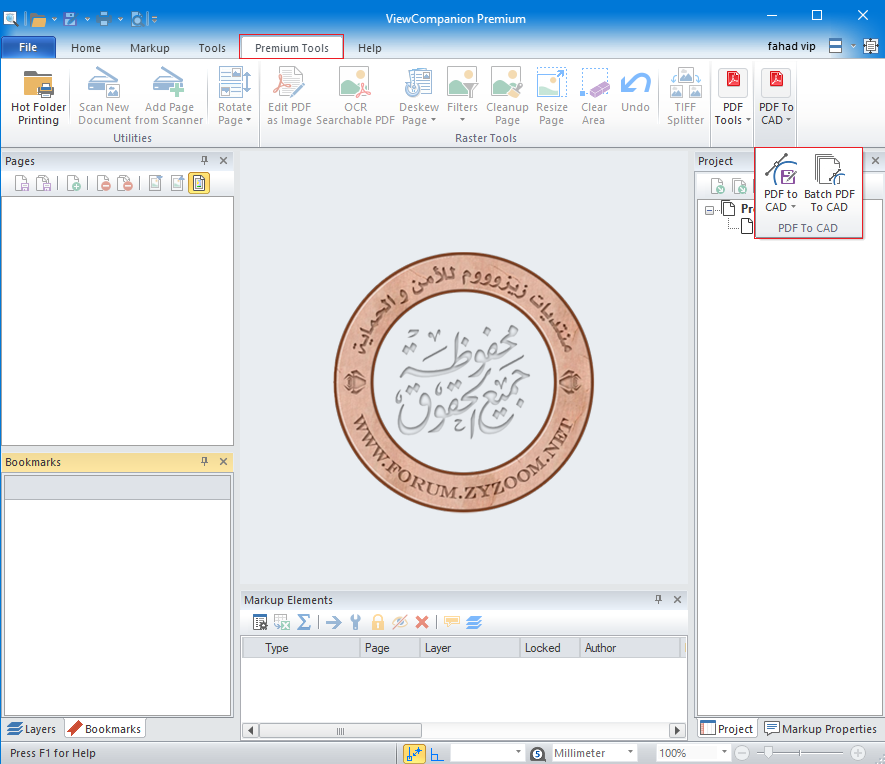The width and height of the screenshot is (885, 764).
Task: Collapse the project tree node
Action: 709,210
